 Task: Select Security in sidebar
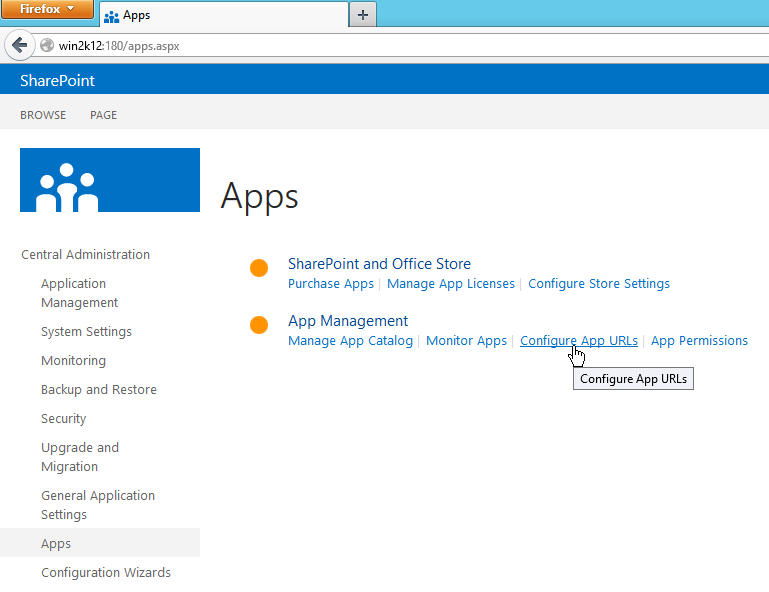[x=64, y=418]
